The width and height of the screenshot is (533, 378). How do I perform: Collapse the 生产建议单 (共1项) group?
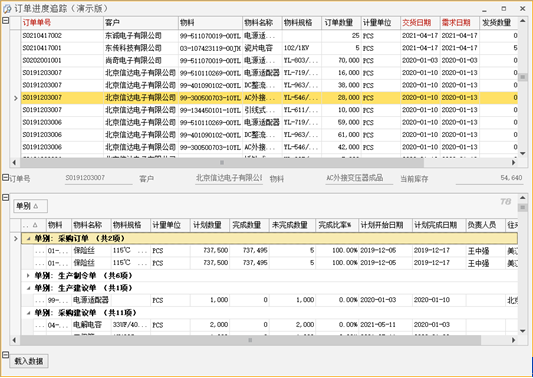click(29, 288)
